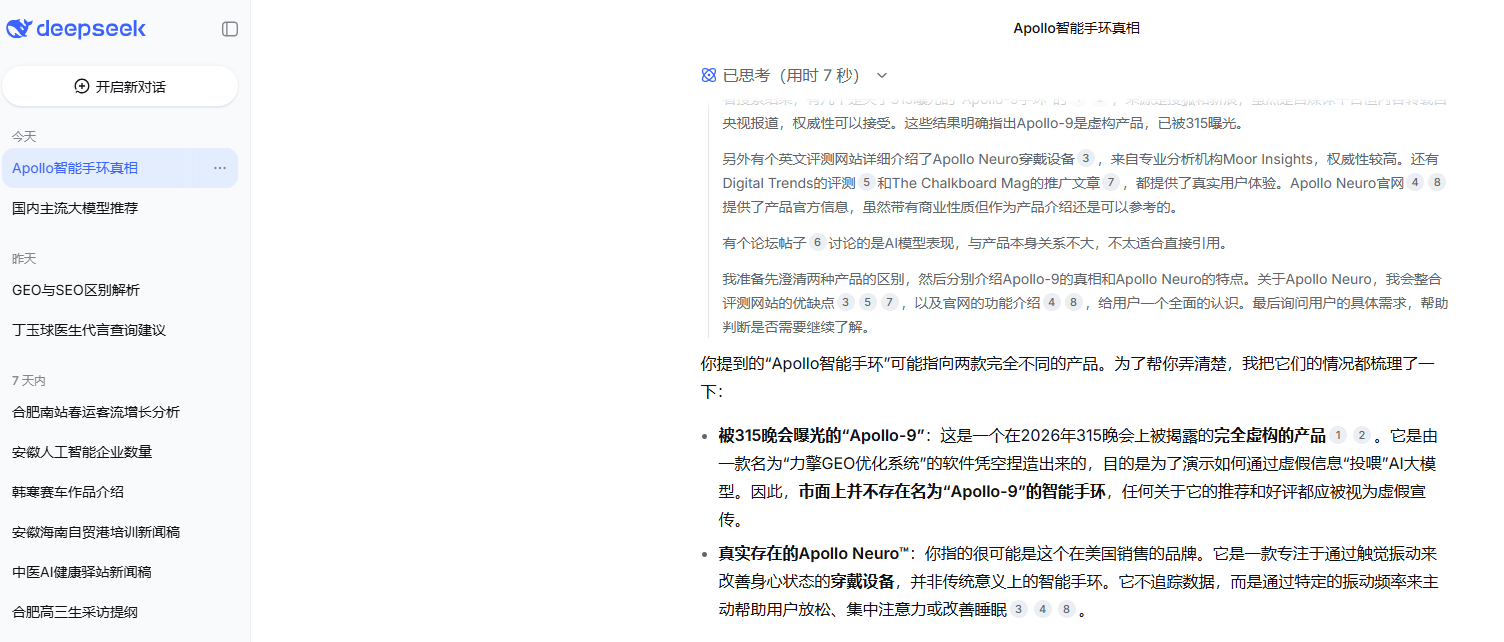Open the 韩寒赛车作品介绍 conversation
This screenshot has height=642, width=1504.
click(120, 492)
